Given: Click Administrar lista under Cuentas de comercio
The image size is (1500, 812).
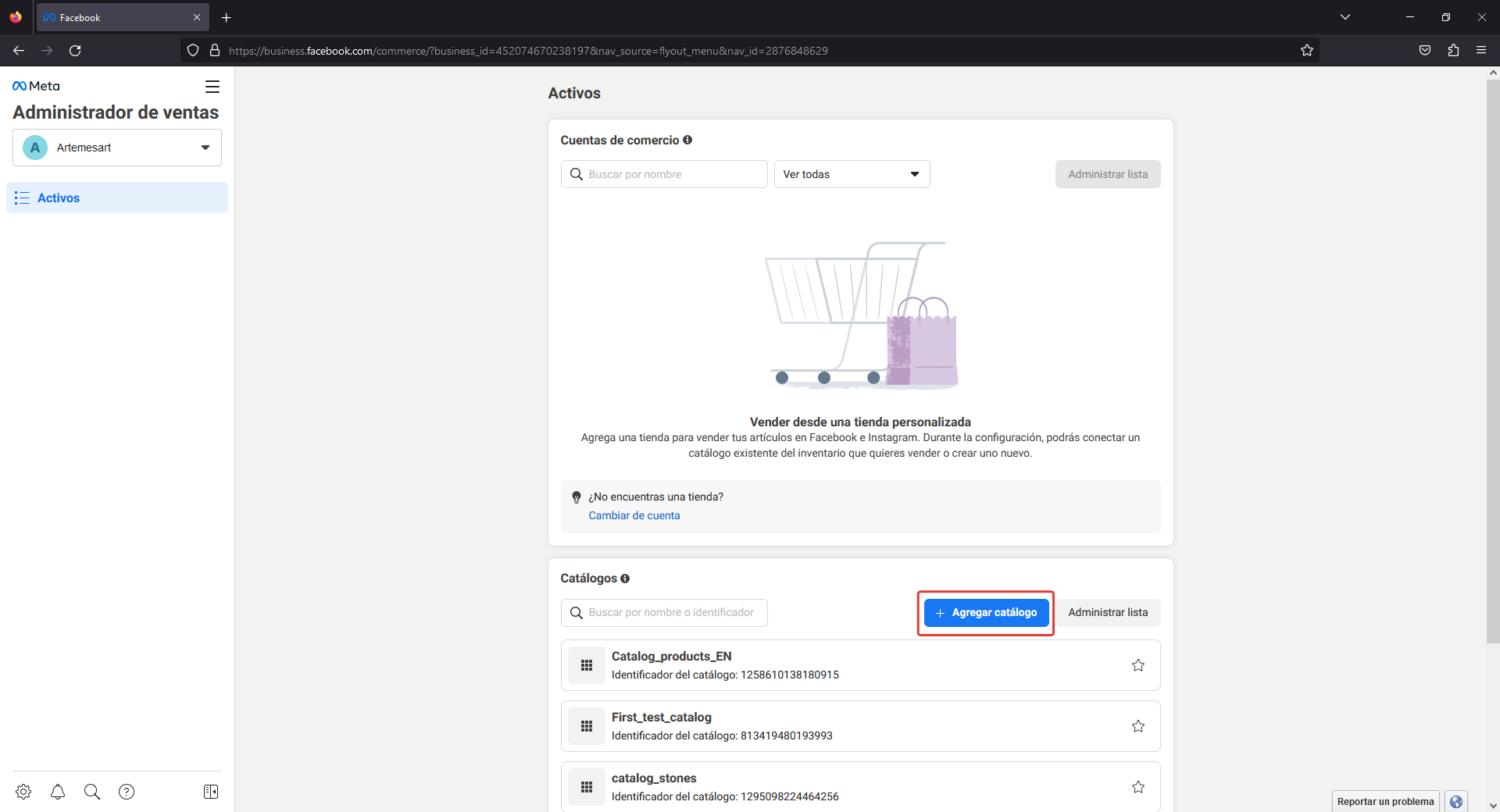Looking at the screenshot, I should (1108, 174).
